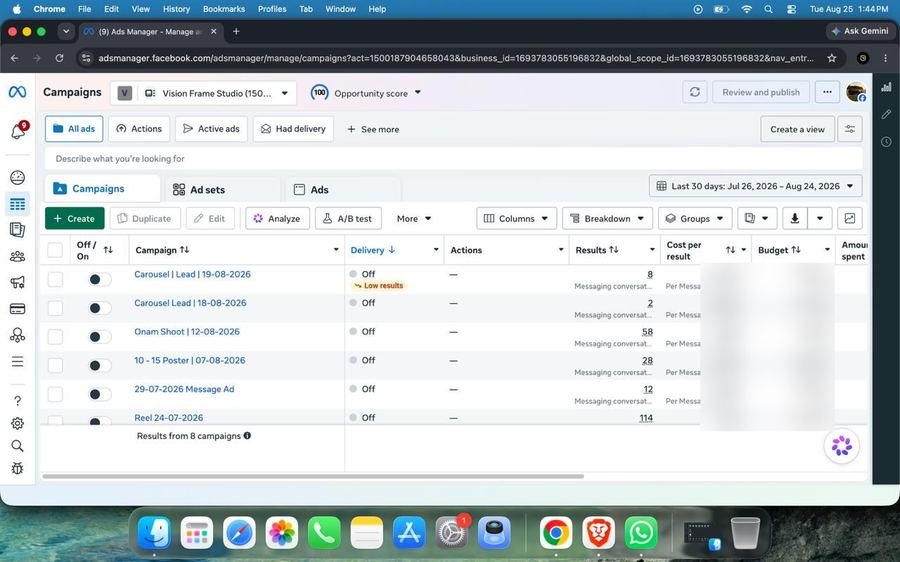Open the purple AI assistant floating button
Image resolution: width=900 pixels, height=562 pixels.
pyautogui.click(x=841, y=446)
